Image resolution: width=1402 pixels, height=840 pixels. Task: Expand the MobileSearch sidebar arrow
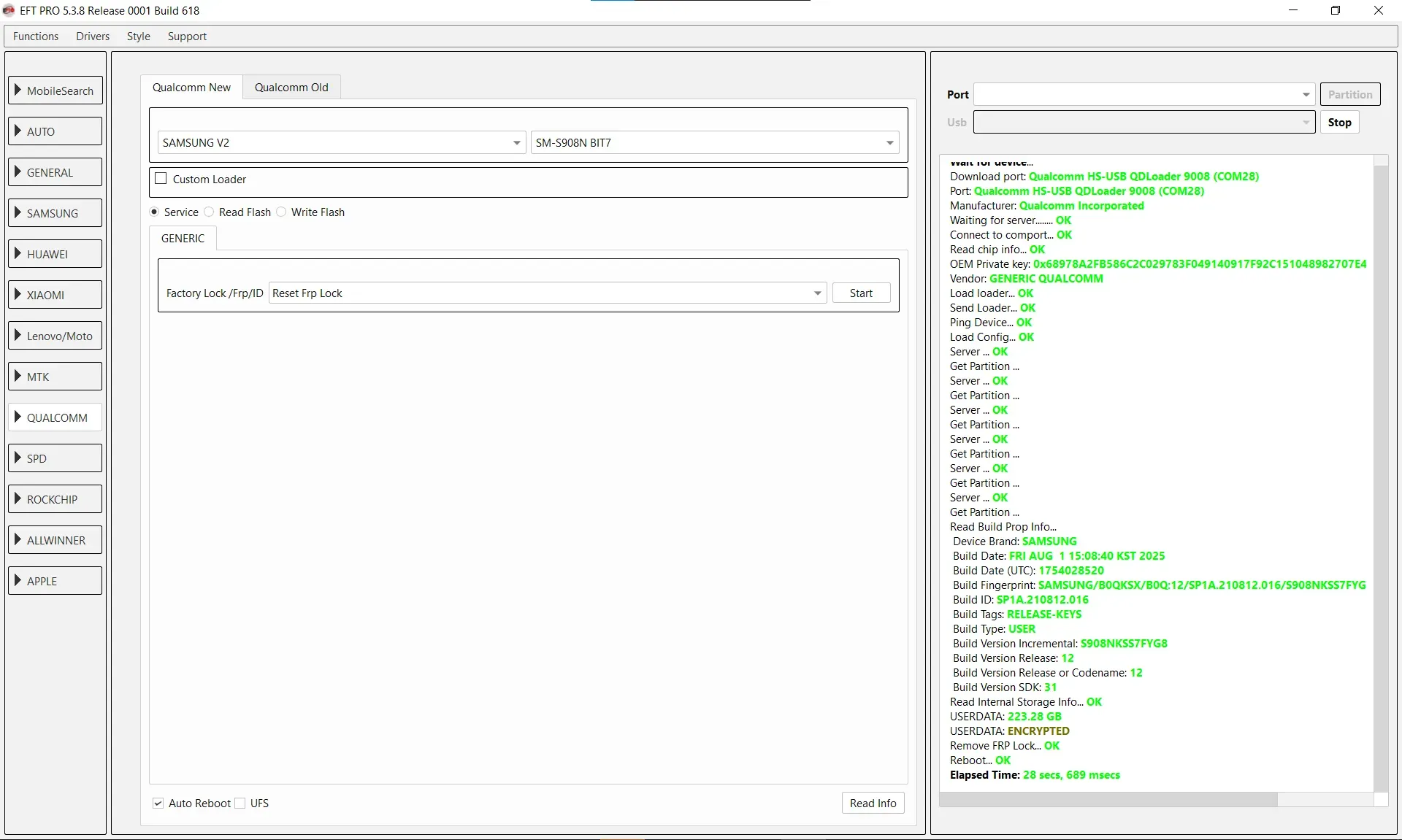click(x=18, y=90)
